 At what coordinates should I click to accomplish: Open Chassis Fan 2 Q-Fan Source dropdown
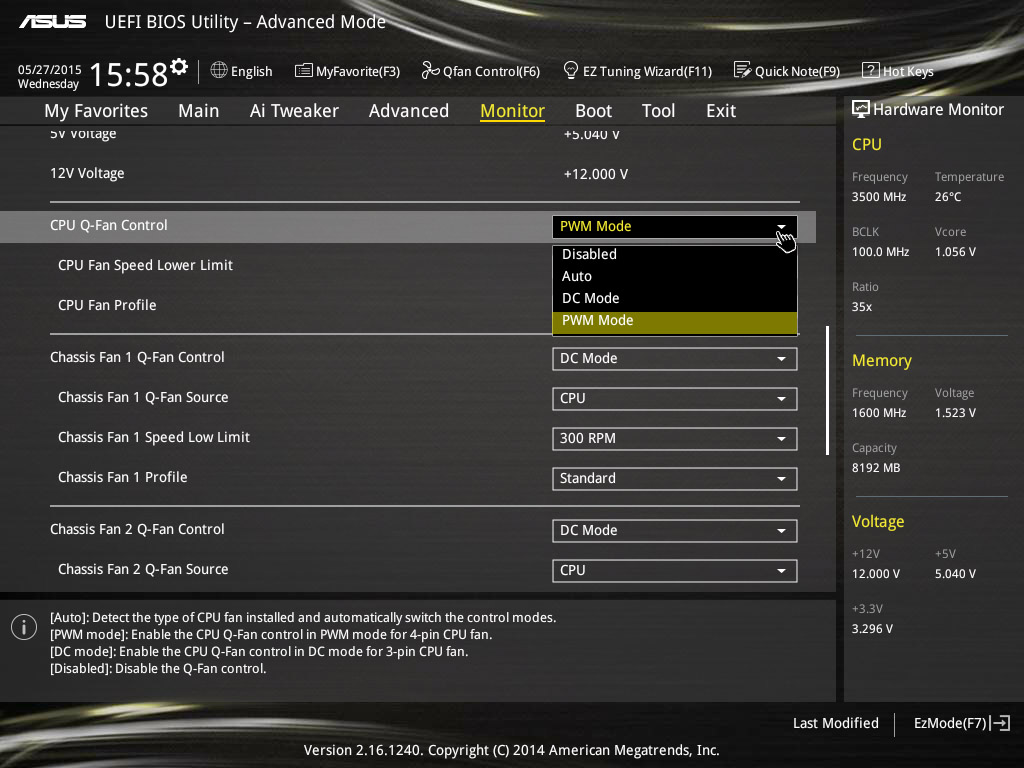[x=675, y=570]
